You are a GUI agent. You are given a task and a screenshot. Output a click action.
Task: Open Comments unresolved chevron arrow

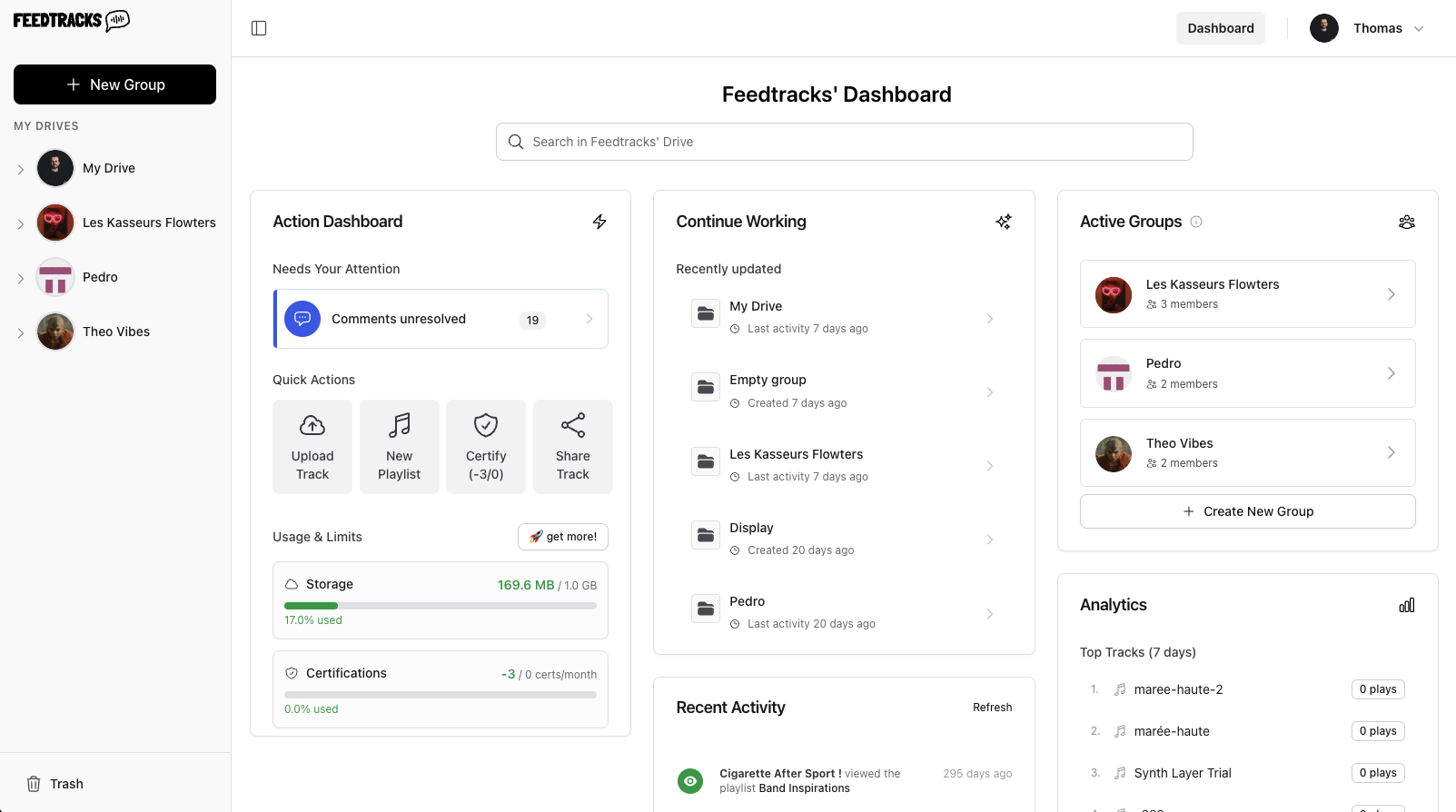[589, 319]
